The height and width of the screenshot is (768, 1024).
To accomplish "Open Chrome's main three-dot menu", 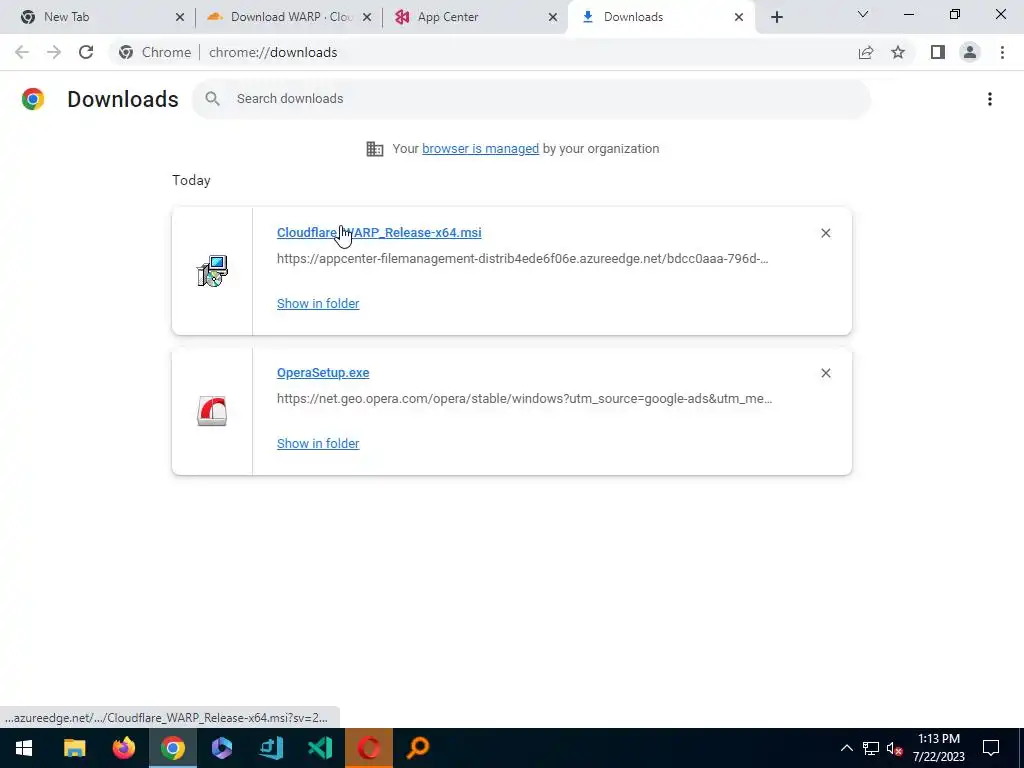I will 1002,52.
